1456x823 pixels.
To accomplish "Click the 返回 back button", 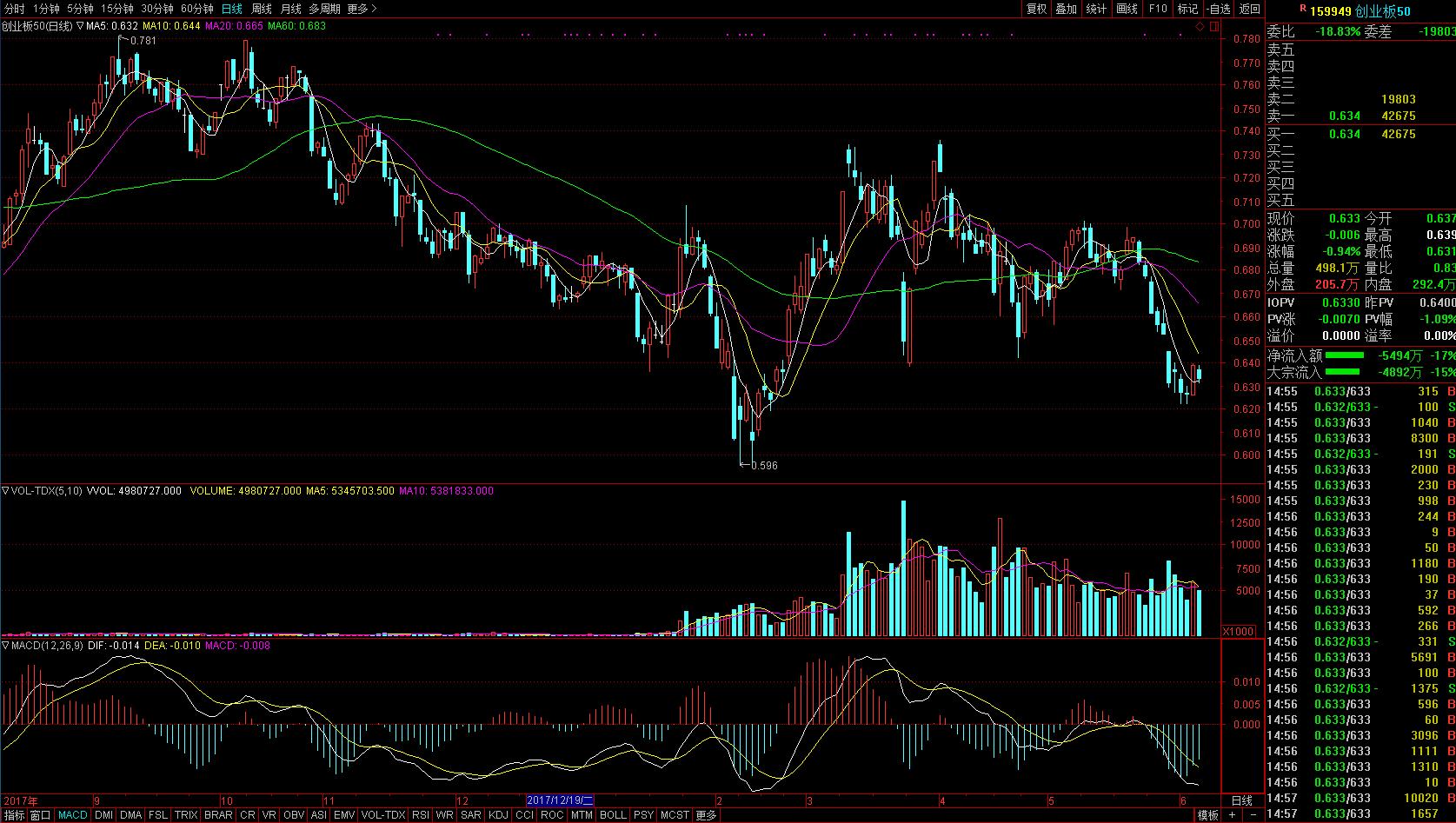I will [x=1250, y=9].
